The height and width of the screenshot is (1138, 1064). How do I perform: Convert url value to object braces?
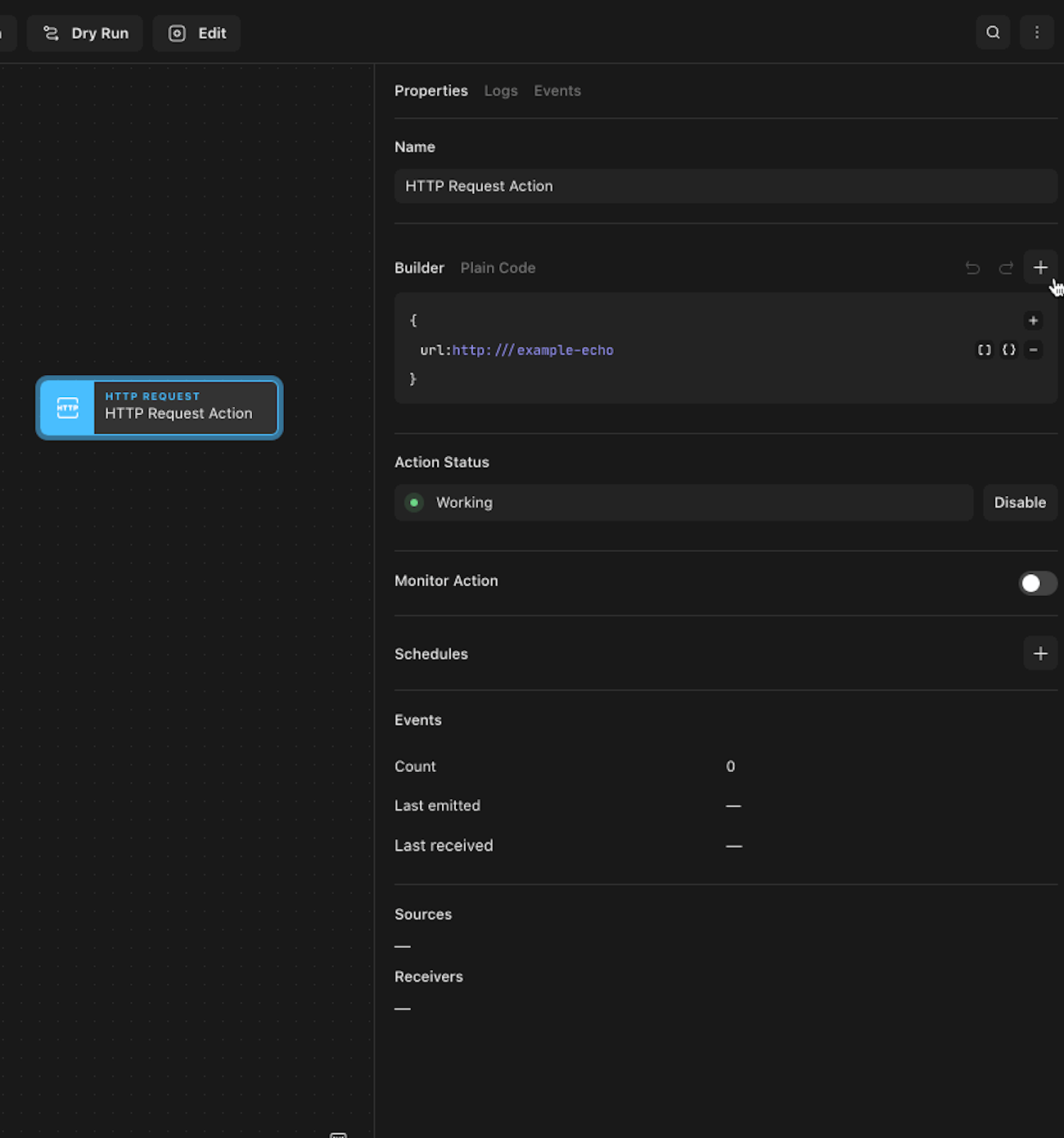(x=1008, y=350)
